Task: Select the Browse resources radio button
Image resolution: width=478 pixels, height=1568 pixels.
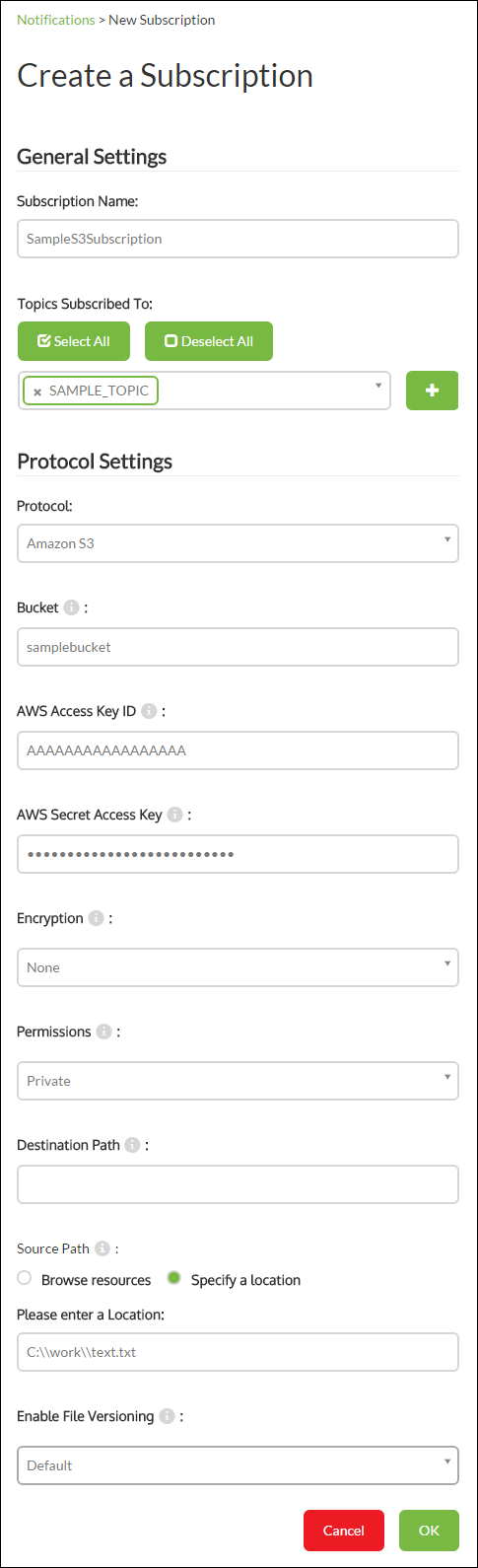Action: point(25,1278)
